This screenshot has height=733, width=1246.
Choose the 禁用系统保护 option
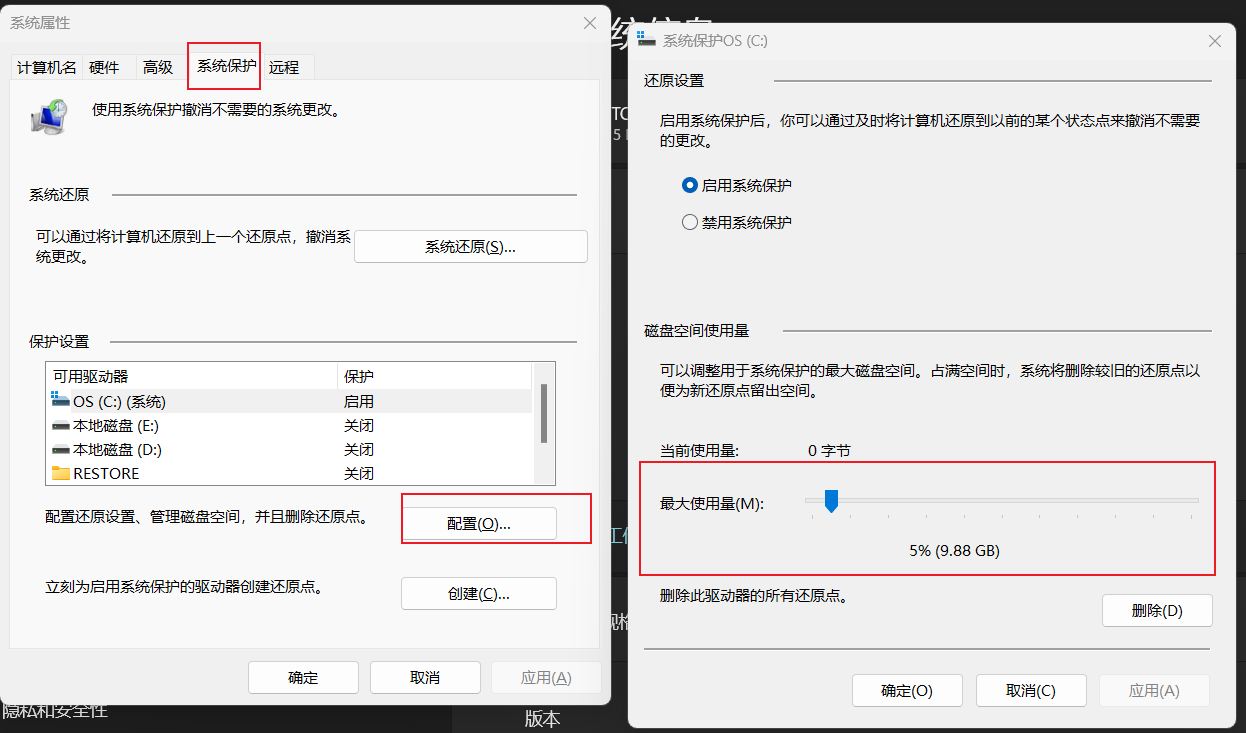click(x=690, y=222)
